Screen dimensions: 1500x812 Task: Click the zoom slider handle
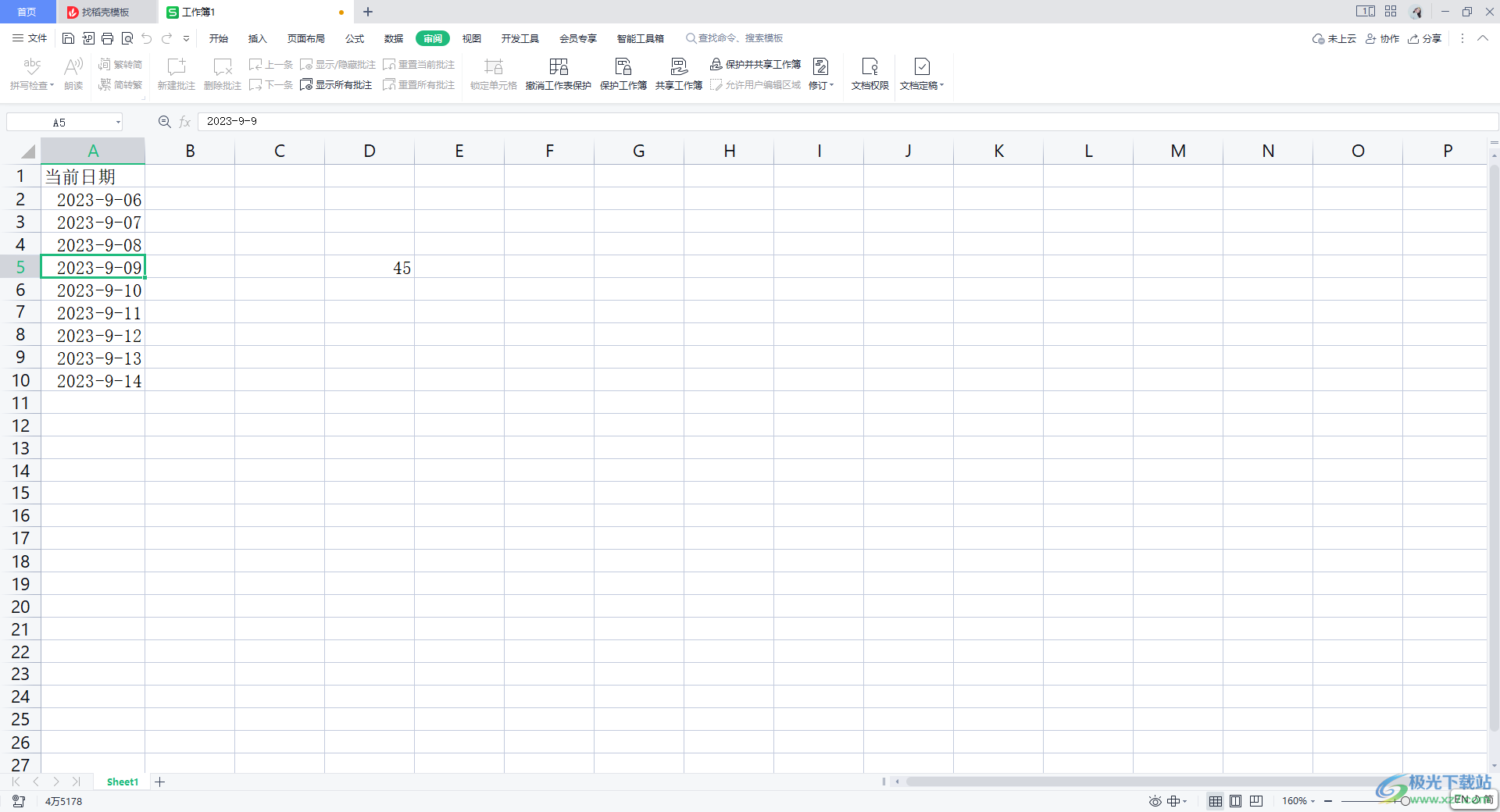(x=1405, y=801)
